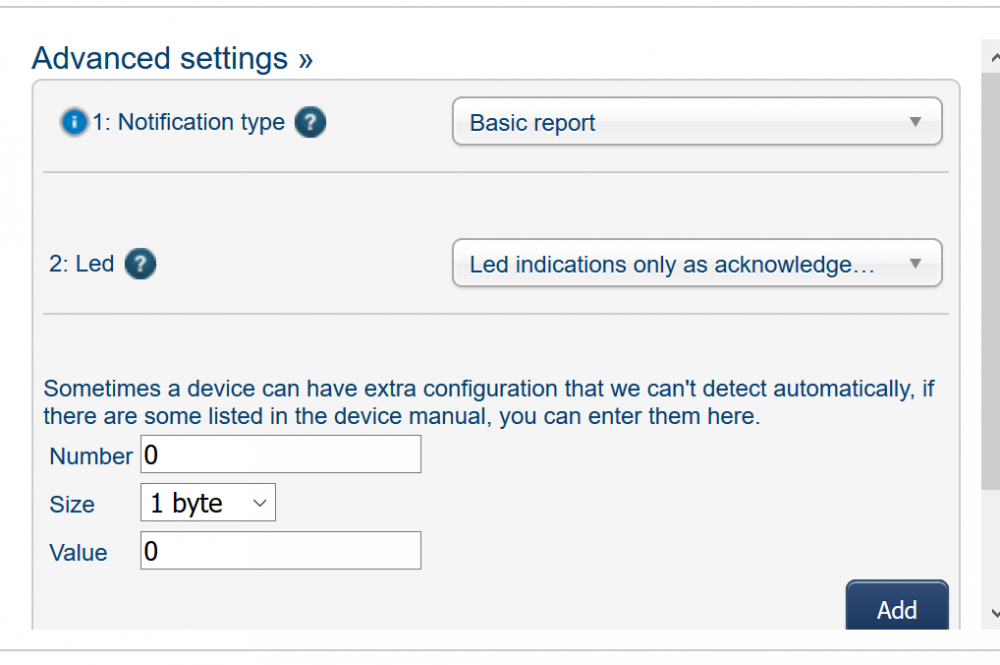Click the blue info icon beside Notification type
Viewport: 1000px width, 665px height.
tap(75, 123)
